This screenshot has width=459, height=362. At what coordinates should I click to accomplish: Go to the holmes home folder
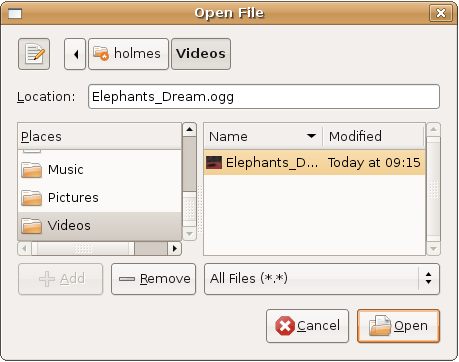pos(128,54)
